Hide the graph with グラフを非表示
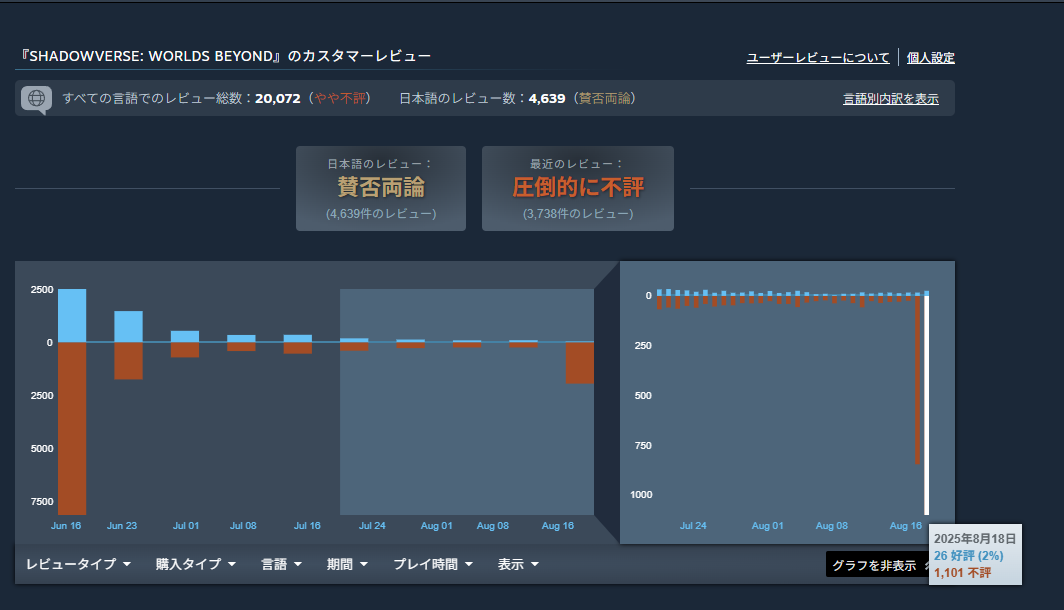 [873, 565]
